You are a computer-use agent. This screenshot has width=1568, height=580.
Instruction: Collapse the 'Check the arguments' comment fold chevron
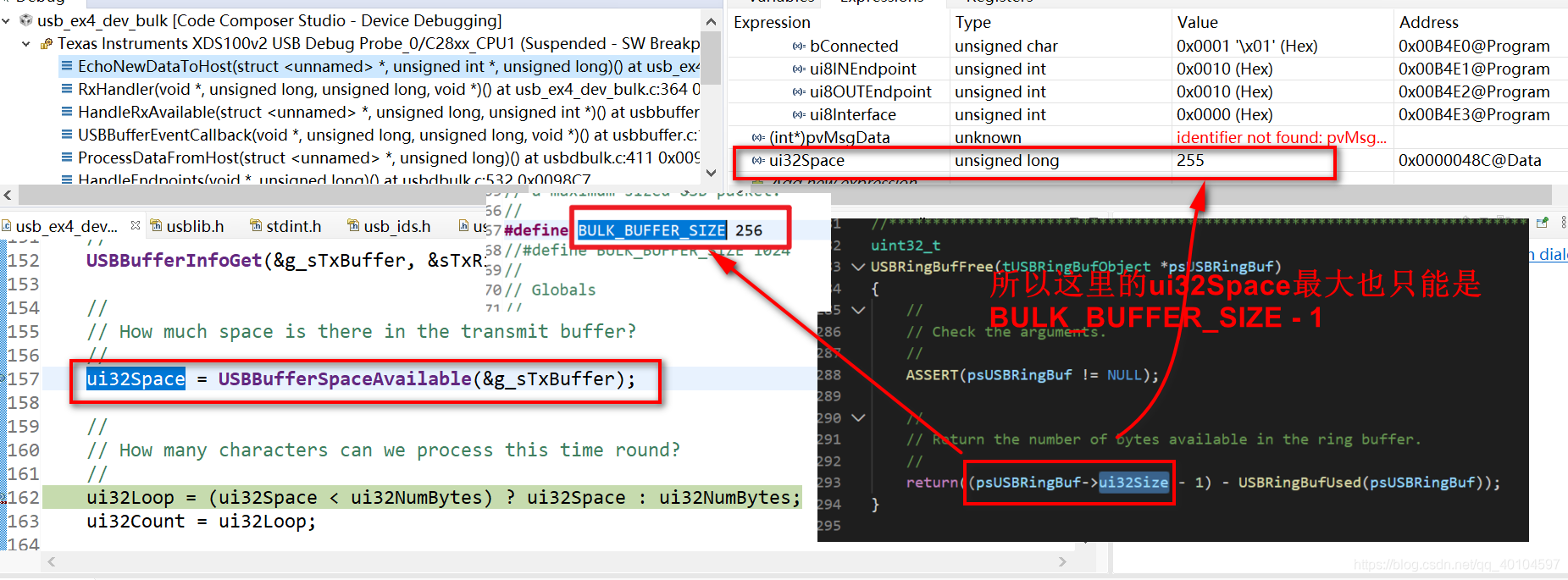[x=858, y=310]
